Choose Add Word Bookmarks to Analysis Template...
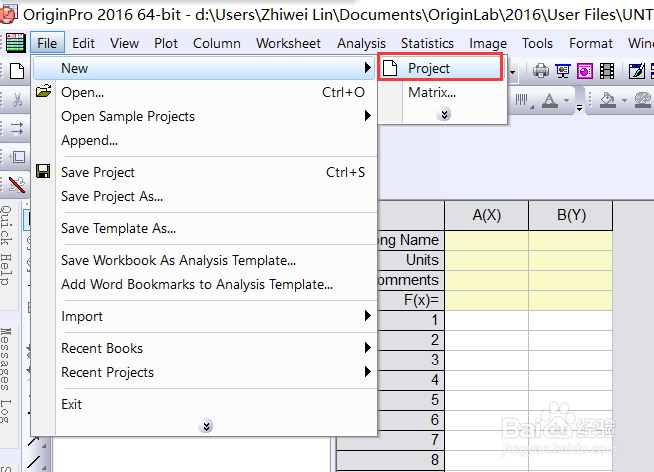Image resolution: width=654 pixels, height=472 pixels. (x=204, y=284)
